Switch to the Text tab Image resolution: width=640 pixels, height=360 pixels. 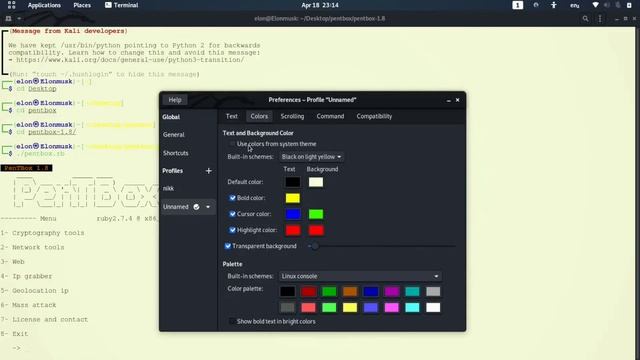tap(231, 116)
